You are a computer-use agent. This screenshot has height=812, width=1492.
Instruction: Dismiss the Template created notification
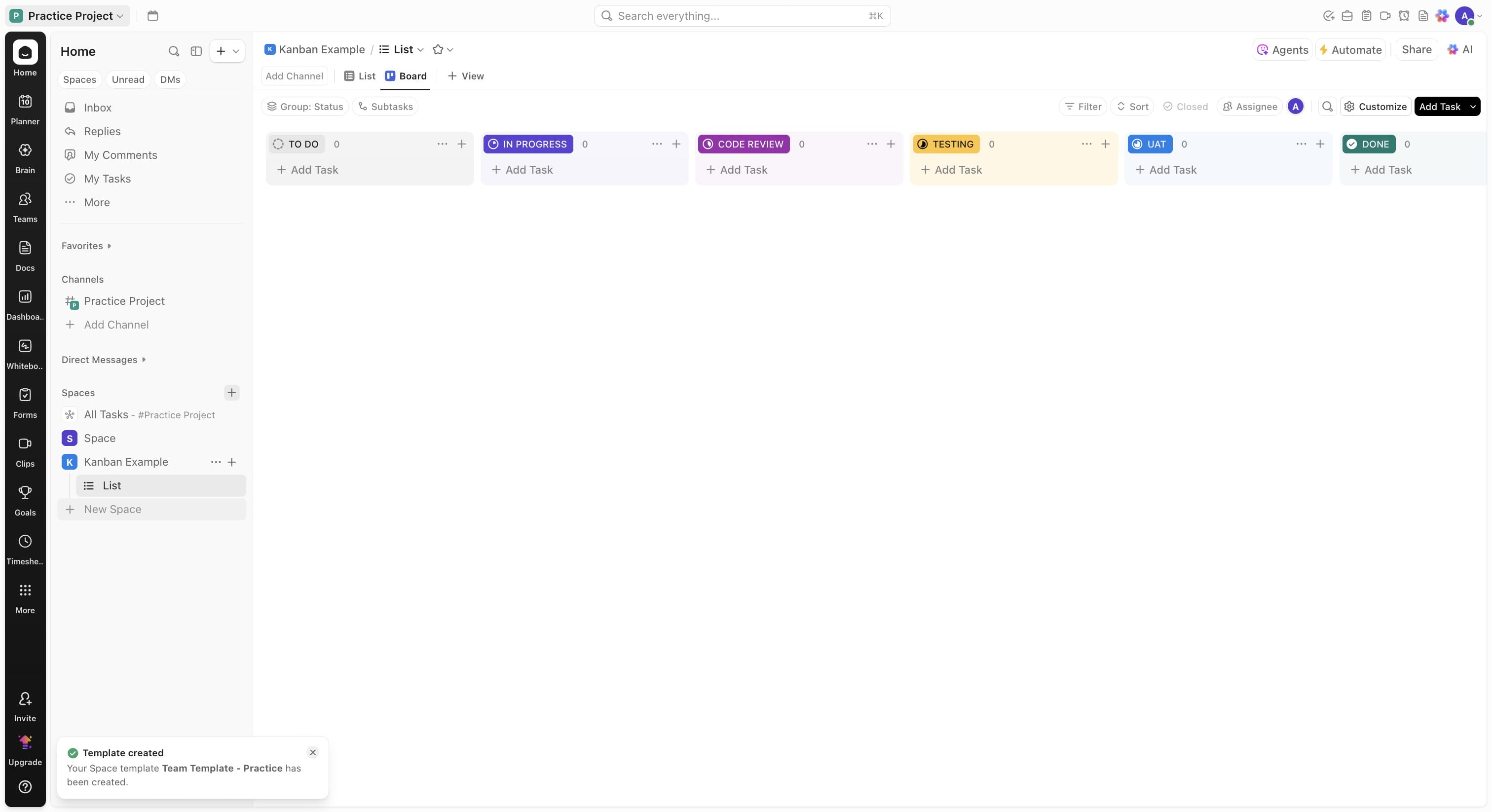313,752
